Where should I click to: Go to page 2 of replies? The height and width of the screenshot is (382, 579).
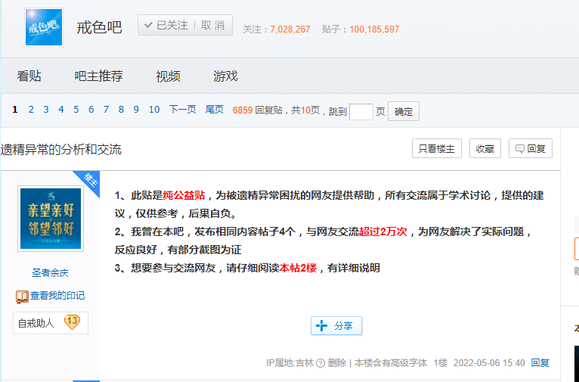31,110
